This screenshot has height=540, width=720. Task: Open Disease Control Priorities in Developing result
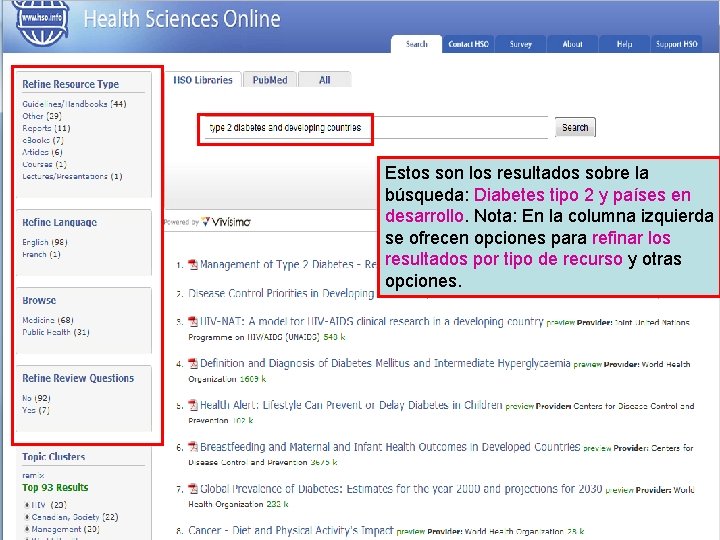281,293
